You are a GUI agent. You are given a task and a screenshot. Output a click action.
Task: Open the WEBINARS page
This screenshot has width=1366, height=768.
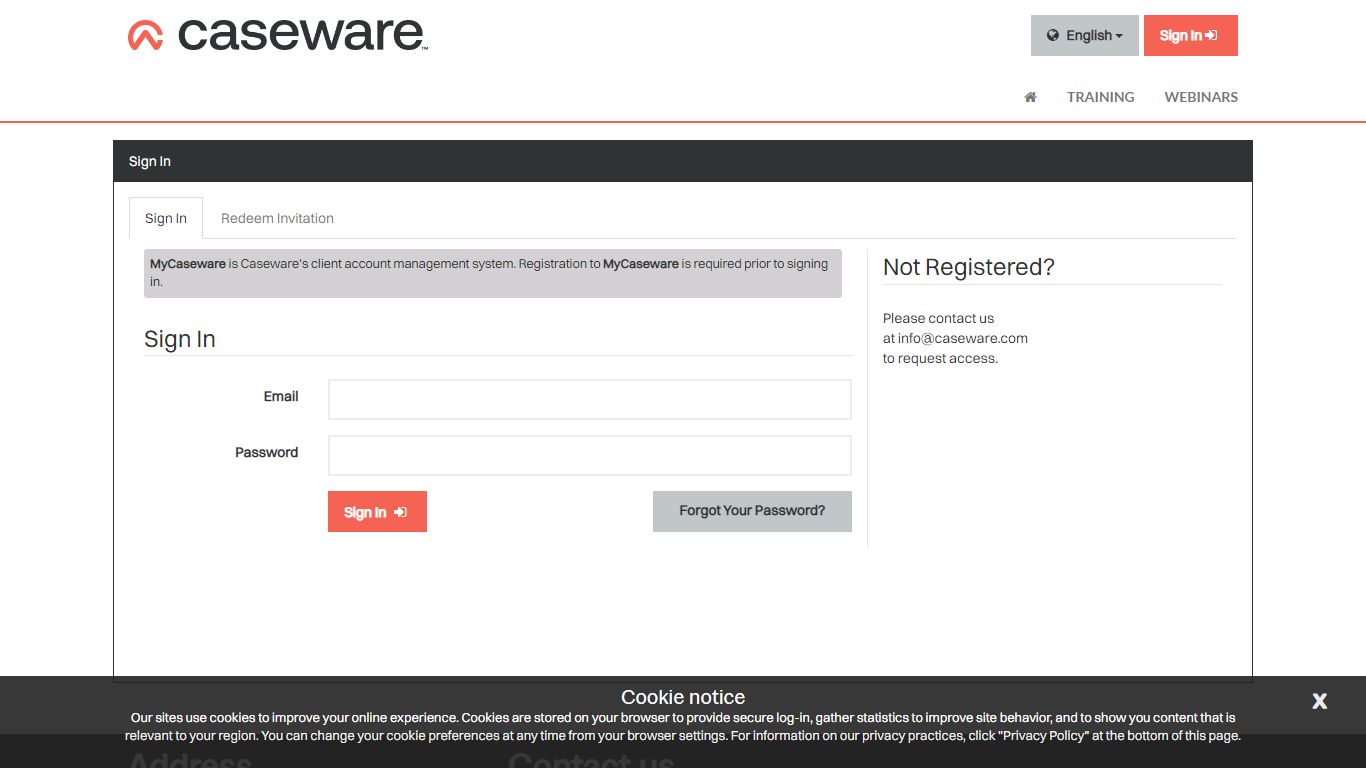point(1200,96)
